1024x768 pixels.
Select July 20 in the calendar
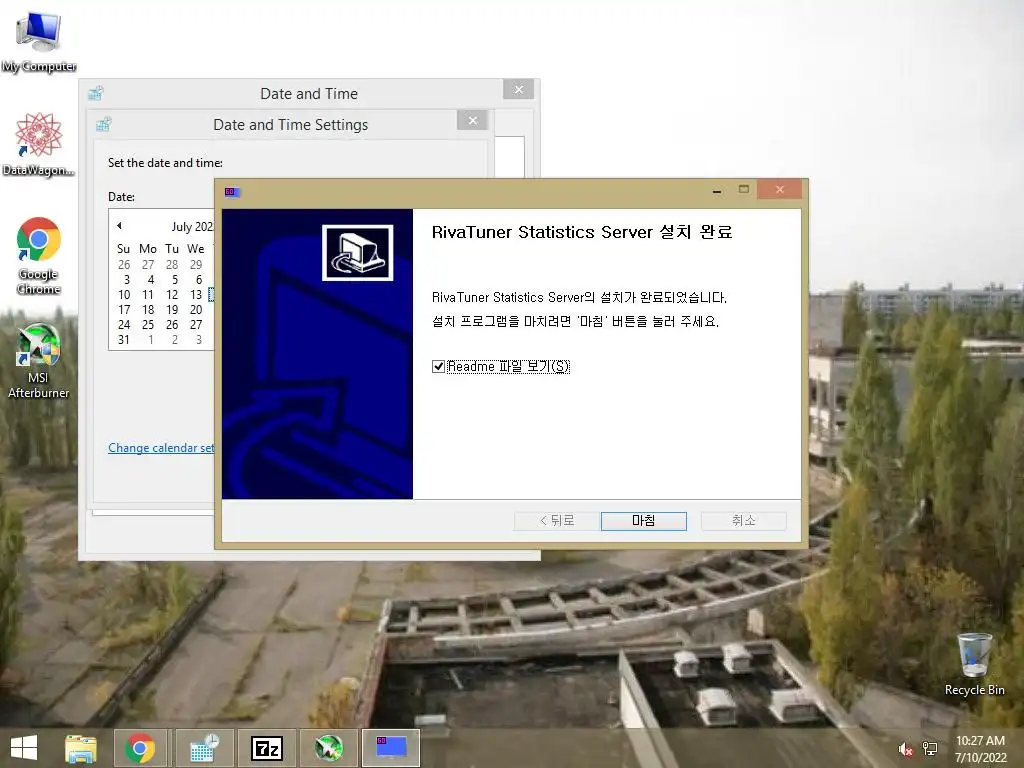[x=196, y=310]
